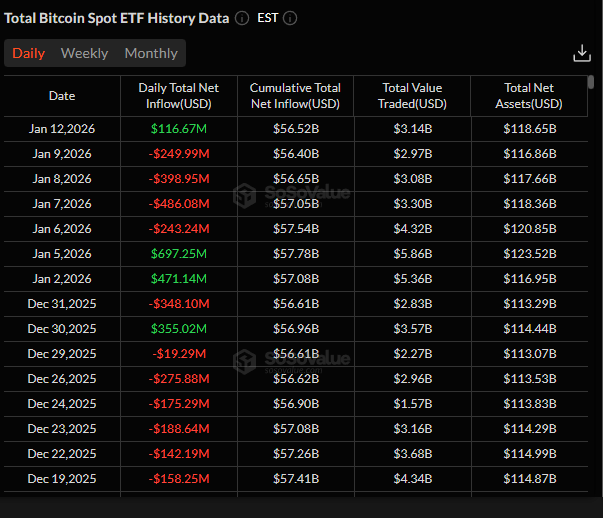The width and height of the screenshot is (603, 518).
Task: Click the $5.36B traded value
Action: (413, 279)
